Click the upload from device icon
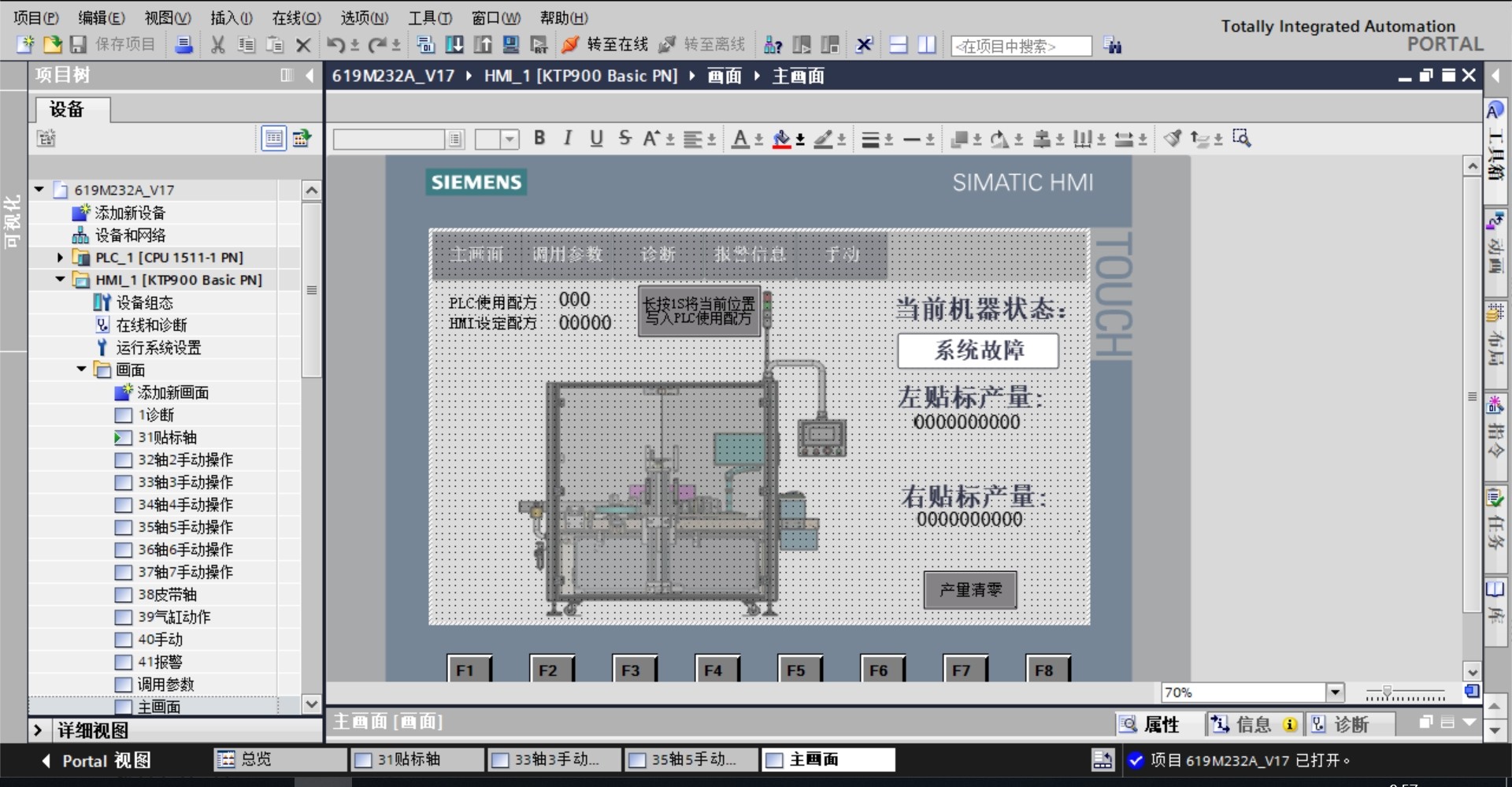Screen dimensions: 1512x787 pyautogui.click(x=483, y=45)
